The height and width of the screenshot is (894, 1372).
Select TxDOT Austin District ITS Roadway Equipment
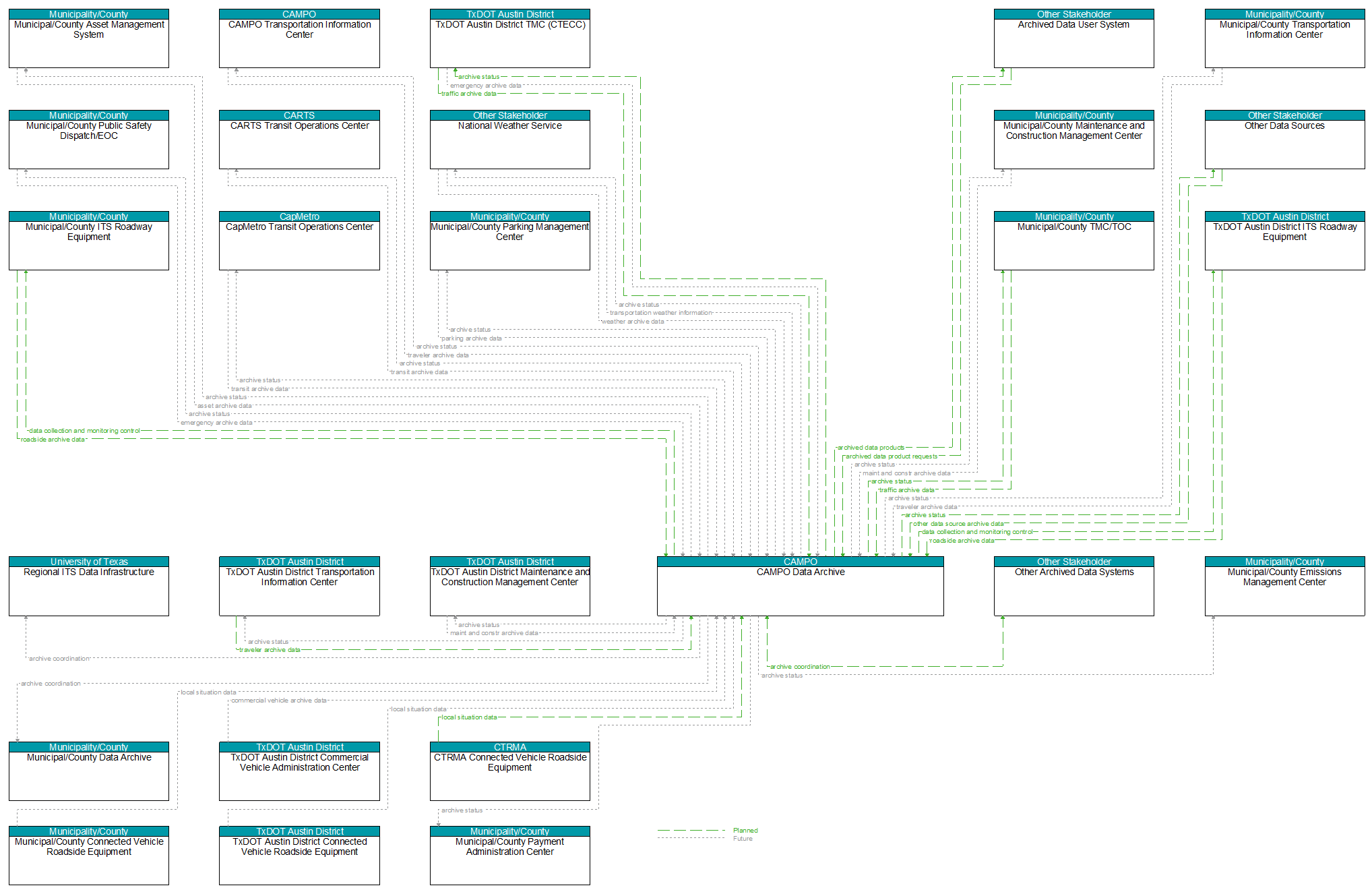(1285, 241)
